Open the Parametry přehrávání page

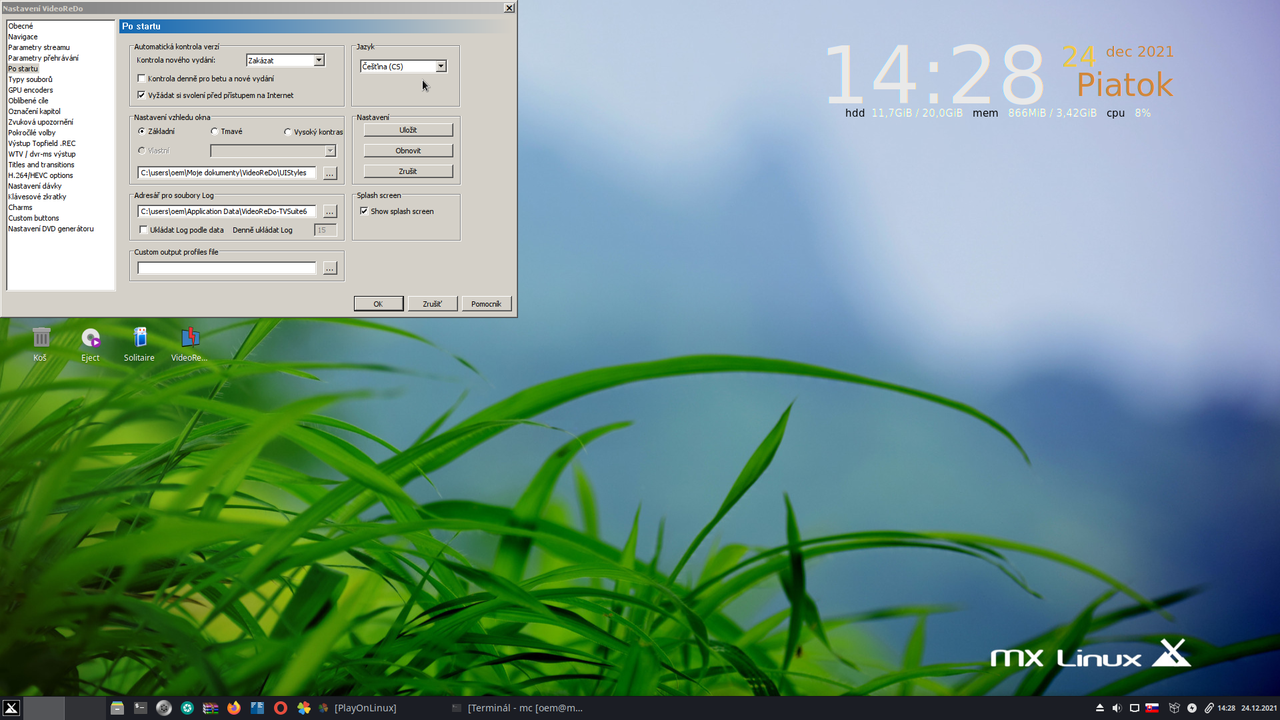[x=43, y=58]
